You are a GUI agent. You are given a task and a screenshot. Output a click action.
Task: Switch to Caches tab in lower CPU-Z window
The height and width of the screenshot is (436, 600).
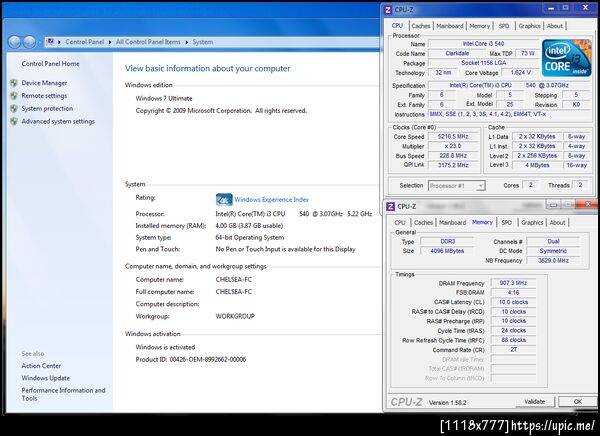pos(424,223)
